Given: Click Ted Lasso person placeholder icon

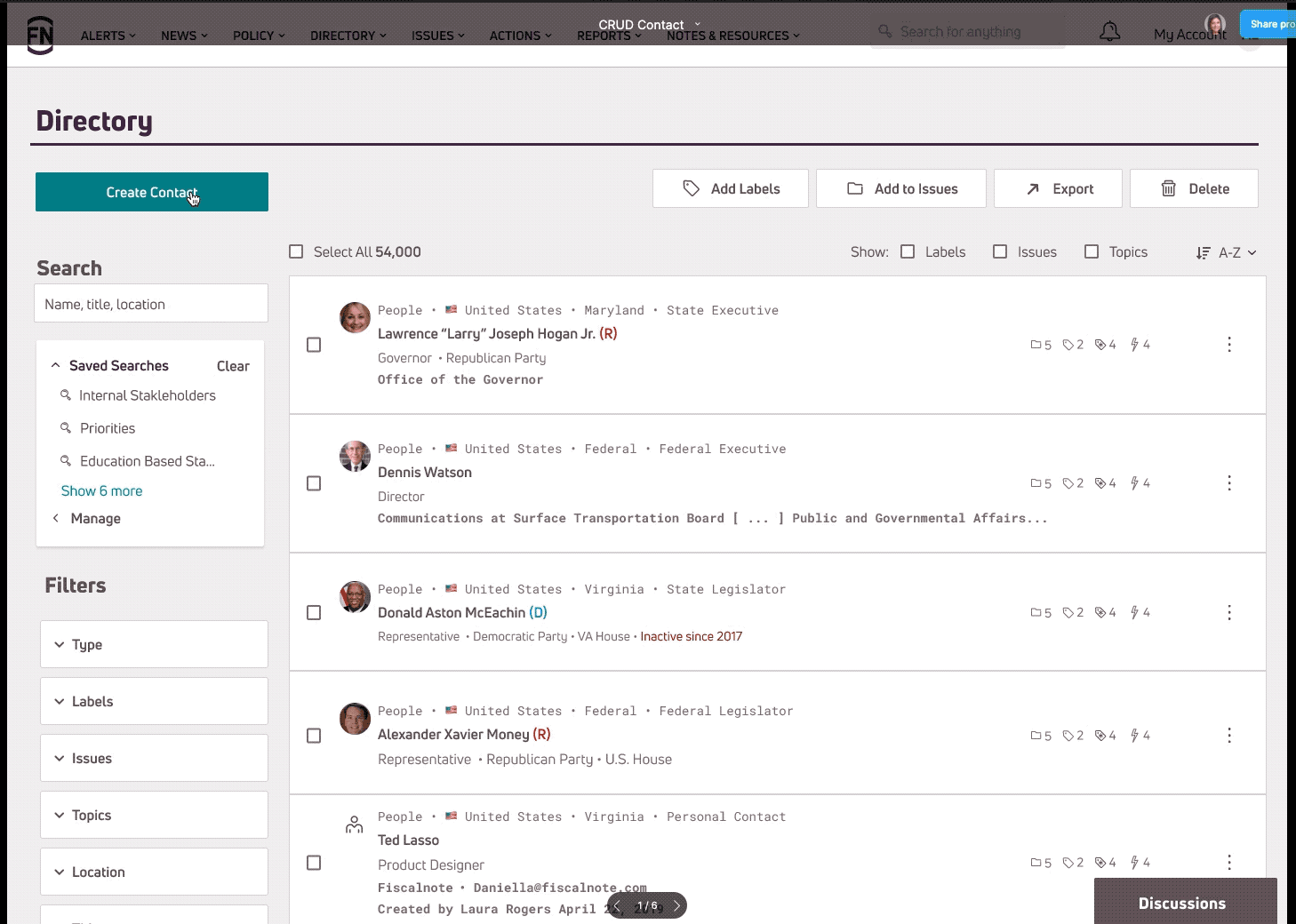Looking at the screenshot, I should pyautogui.click(x=354, y=824).
